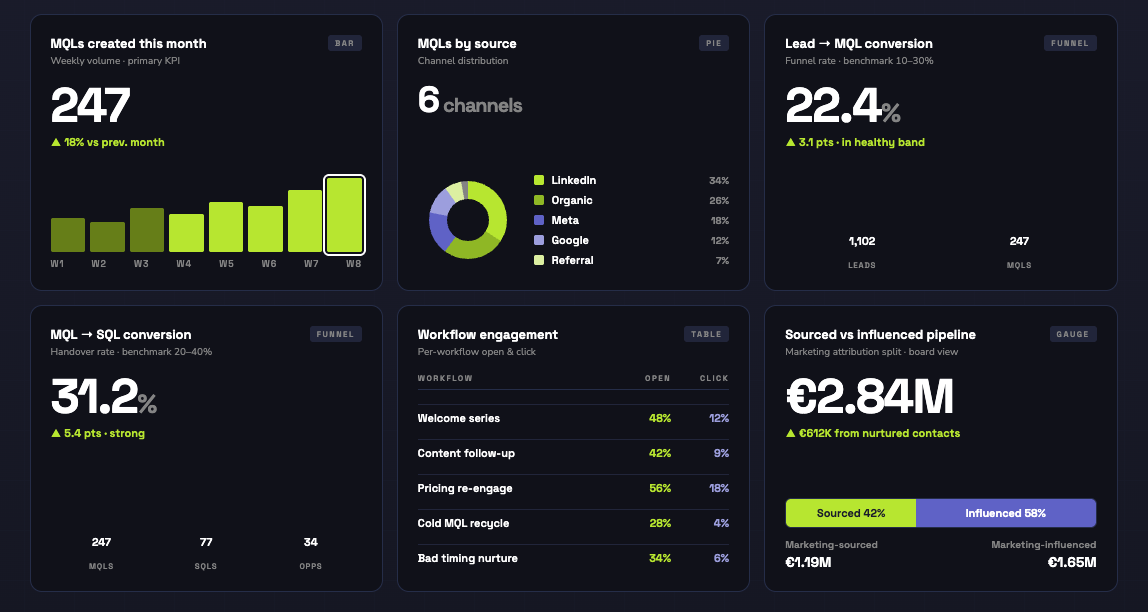This screenshot has width=1148, height=612.
Task: Click the CLICK column header to sort
Action: [x=712, y=378]
